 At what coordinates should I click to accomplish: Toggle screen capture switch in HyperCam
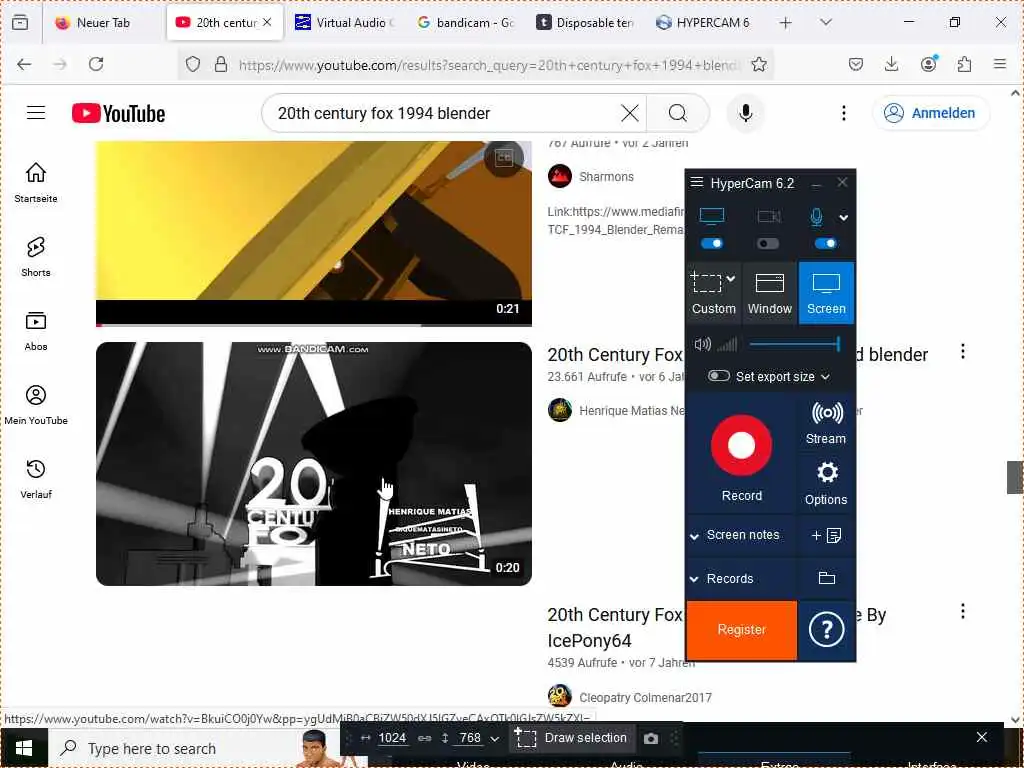point(711,244)
